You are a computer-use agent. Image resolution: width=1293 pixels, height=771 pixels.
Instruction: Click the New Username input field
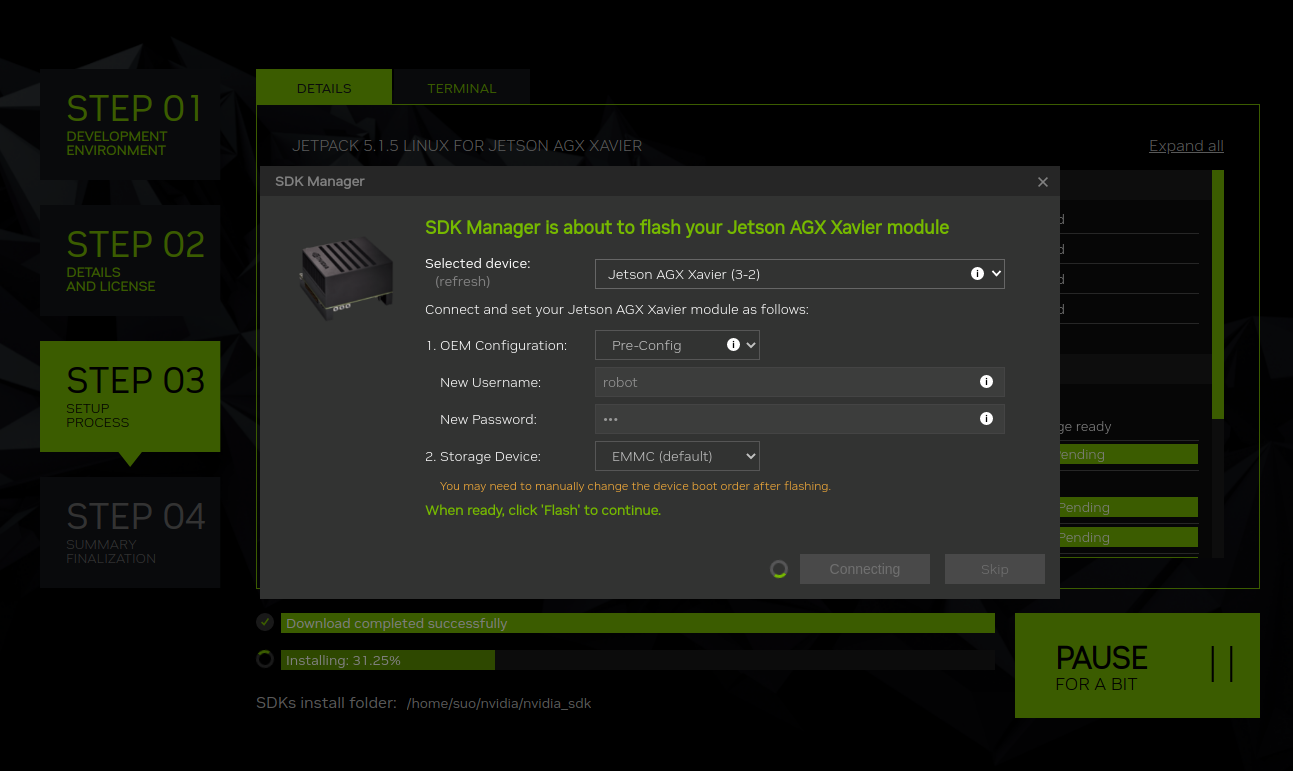click(x=799, y=382)
